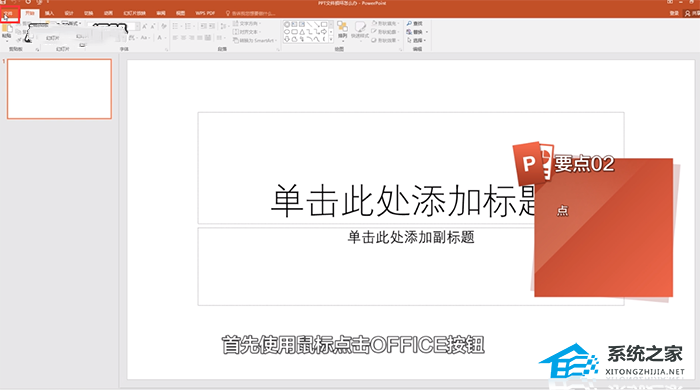The width and height of the screenshot is (700, 390).
Task: Open the 快速样式 quick styles gallery
Action: click(360, 30)
